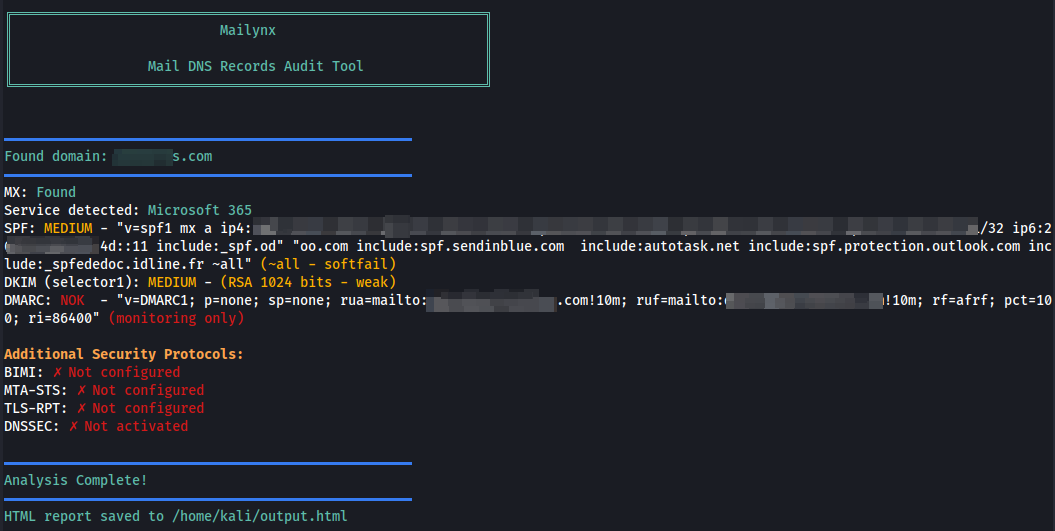Click the (RSA 1024 bits - weak) note
Viewport: 1055px width, 531px height.
308,282
